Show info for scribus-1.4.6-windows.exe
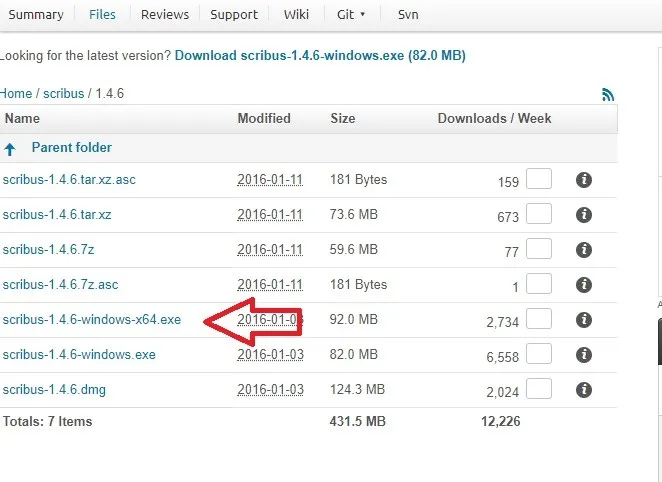The width and height of the screenshot is (662, 482). click(x=583, y=355)
